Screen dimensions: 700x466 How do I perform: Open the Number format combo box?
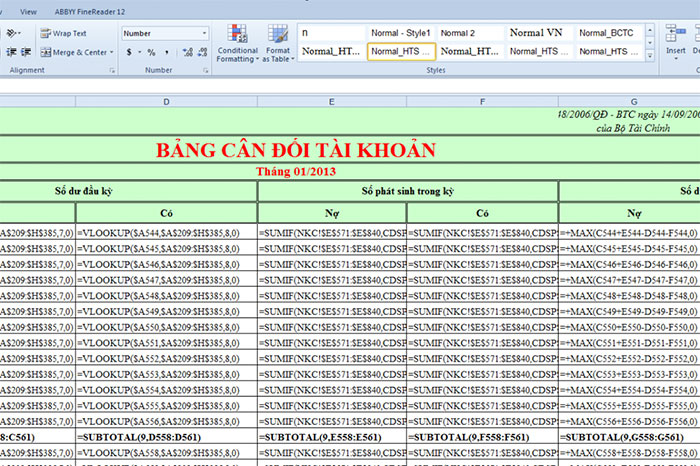pyautogui.click(x=165, y=33)
